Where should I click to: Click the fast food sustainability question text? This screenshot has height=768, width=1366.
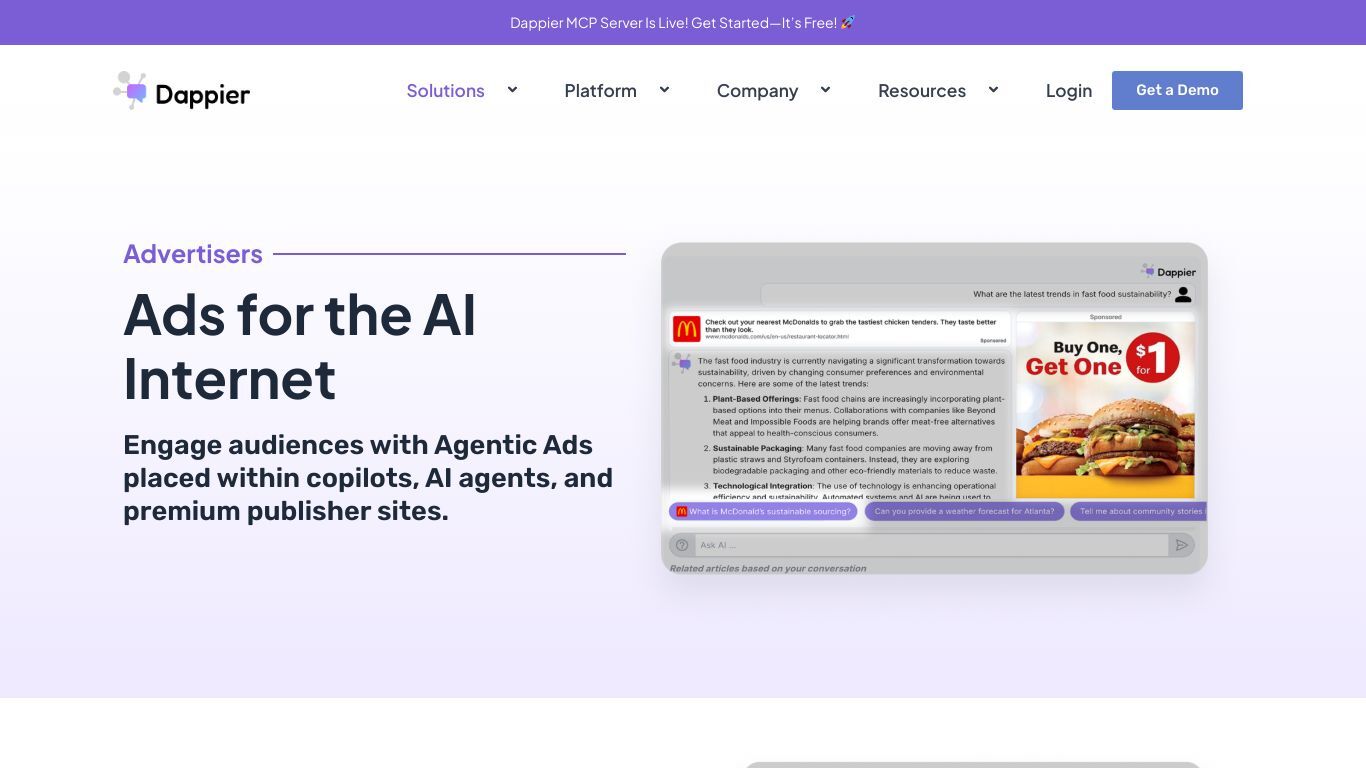pyautogui.click(x=1072, y=294)
